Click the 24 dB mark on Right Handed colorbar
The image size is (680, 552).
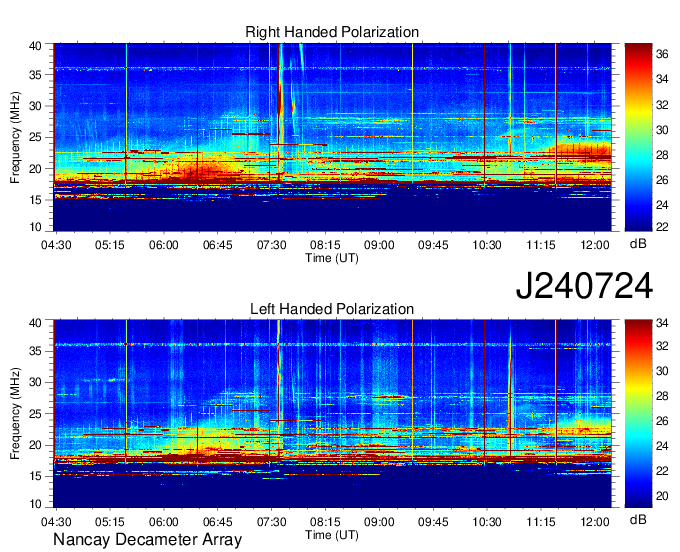click(662, 205)
